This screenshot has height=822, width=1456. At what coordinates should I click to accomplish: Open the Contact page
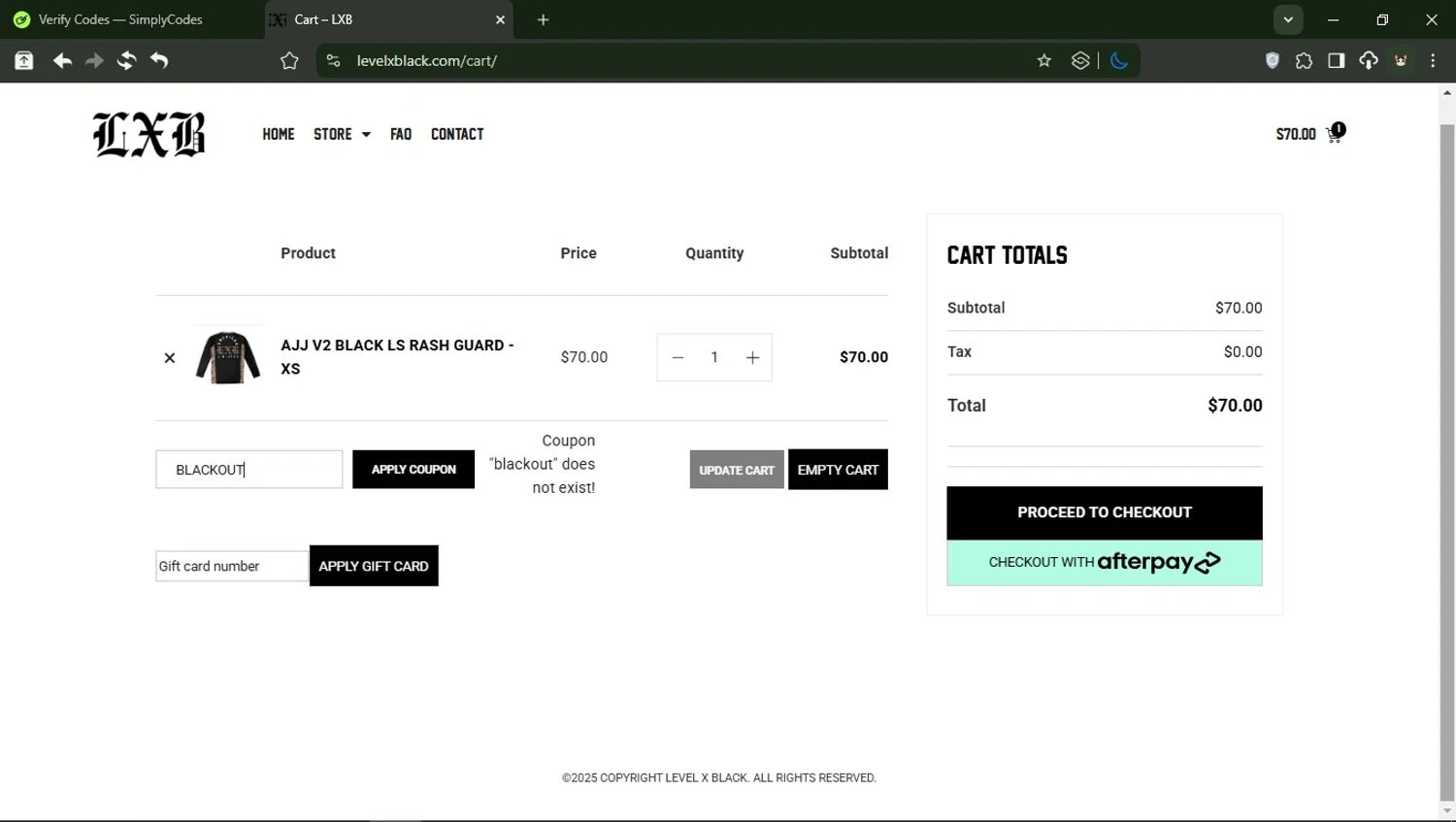click(457, 134)
